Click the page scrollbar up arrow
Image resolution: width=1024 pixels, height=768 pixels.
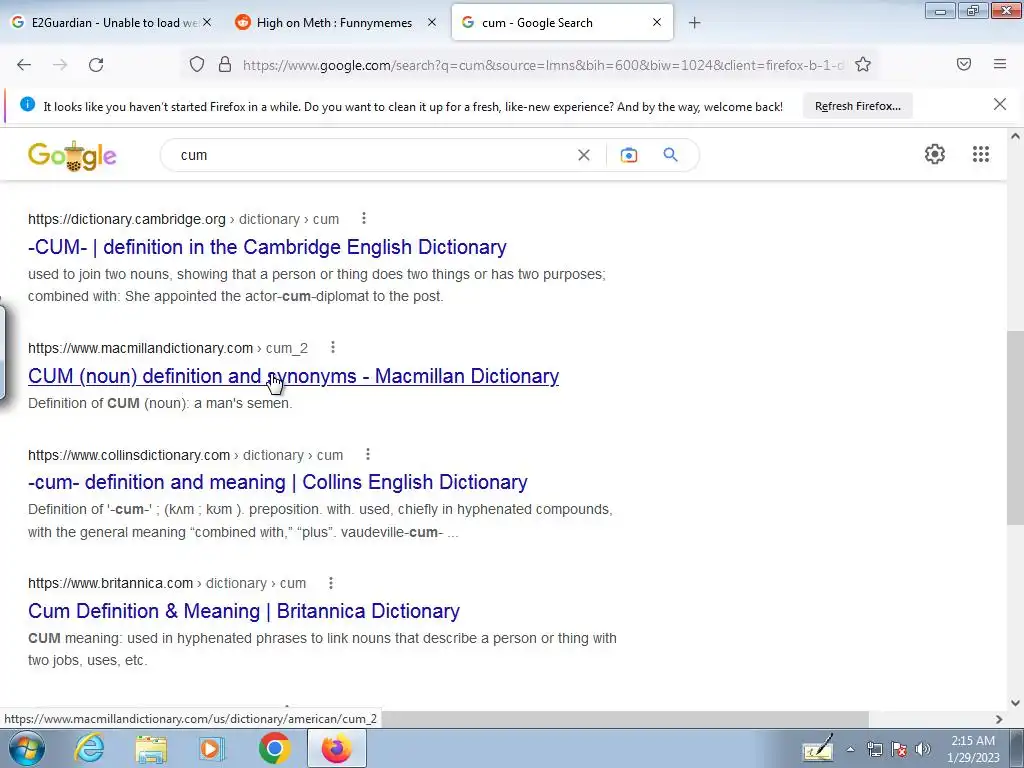(x=1015, y=136)
